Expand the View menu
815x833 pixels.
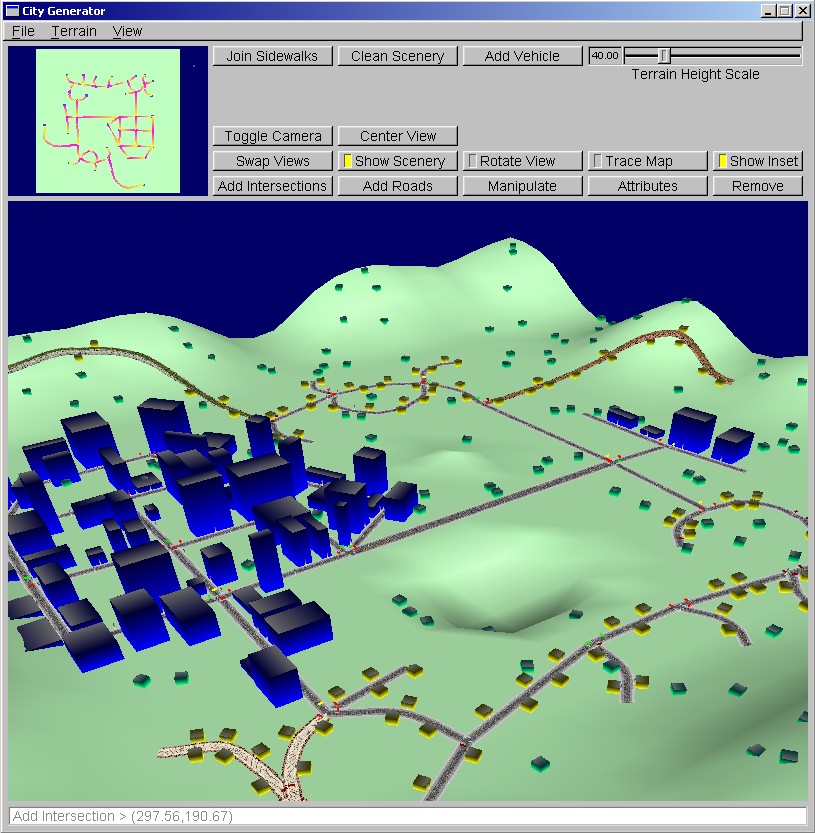click(127, 31)
